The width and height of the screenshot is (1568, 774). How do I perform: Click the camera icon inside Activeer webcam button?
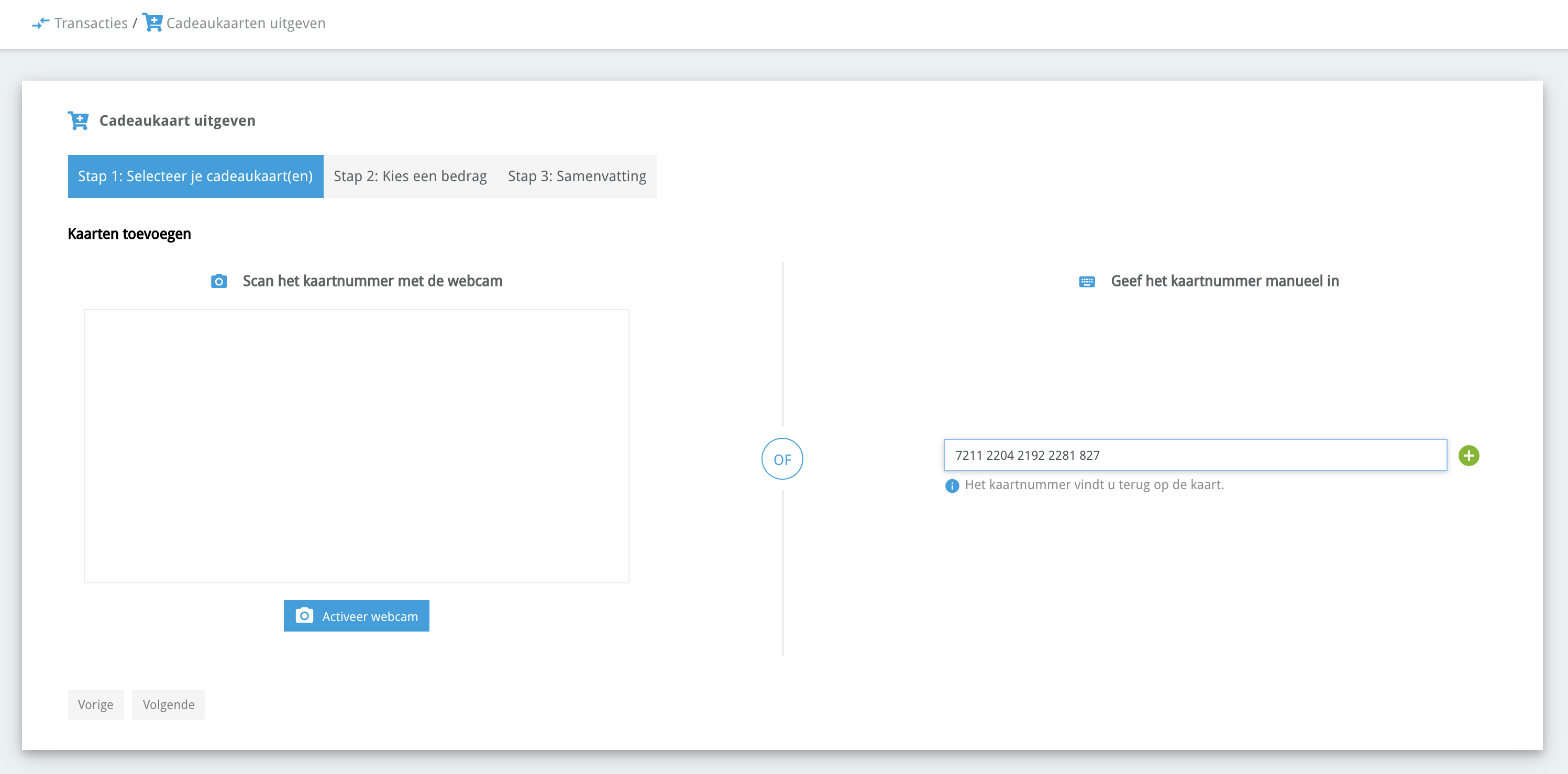click(x=304, y=616)
